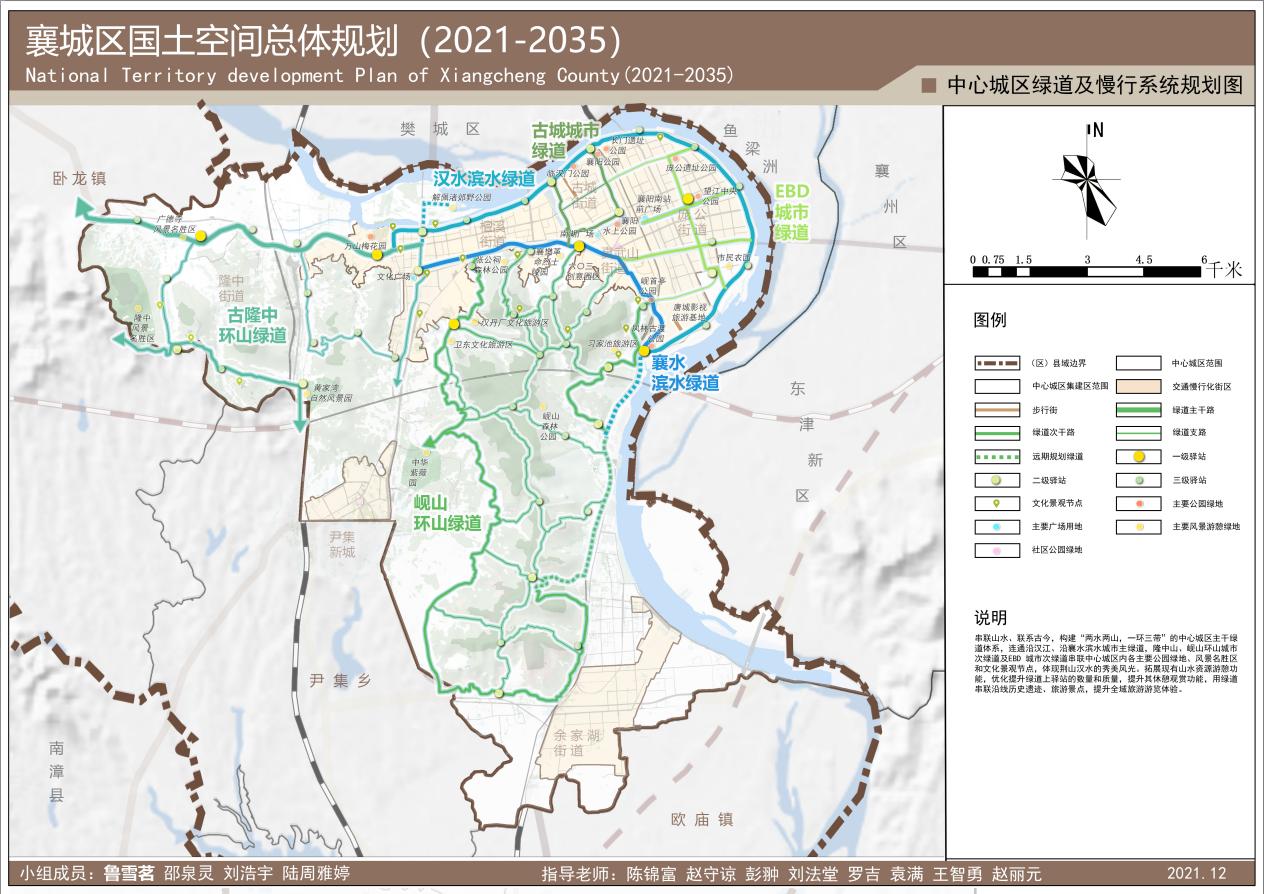Image resolution: width=1264 pixels, height=894 pixels.
Task: Select the 远期规划绿道 dotted line legend swatch
Action: tap(998, 456)
